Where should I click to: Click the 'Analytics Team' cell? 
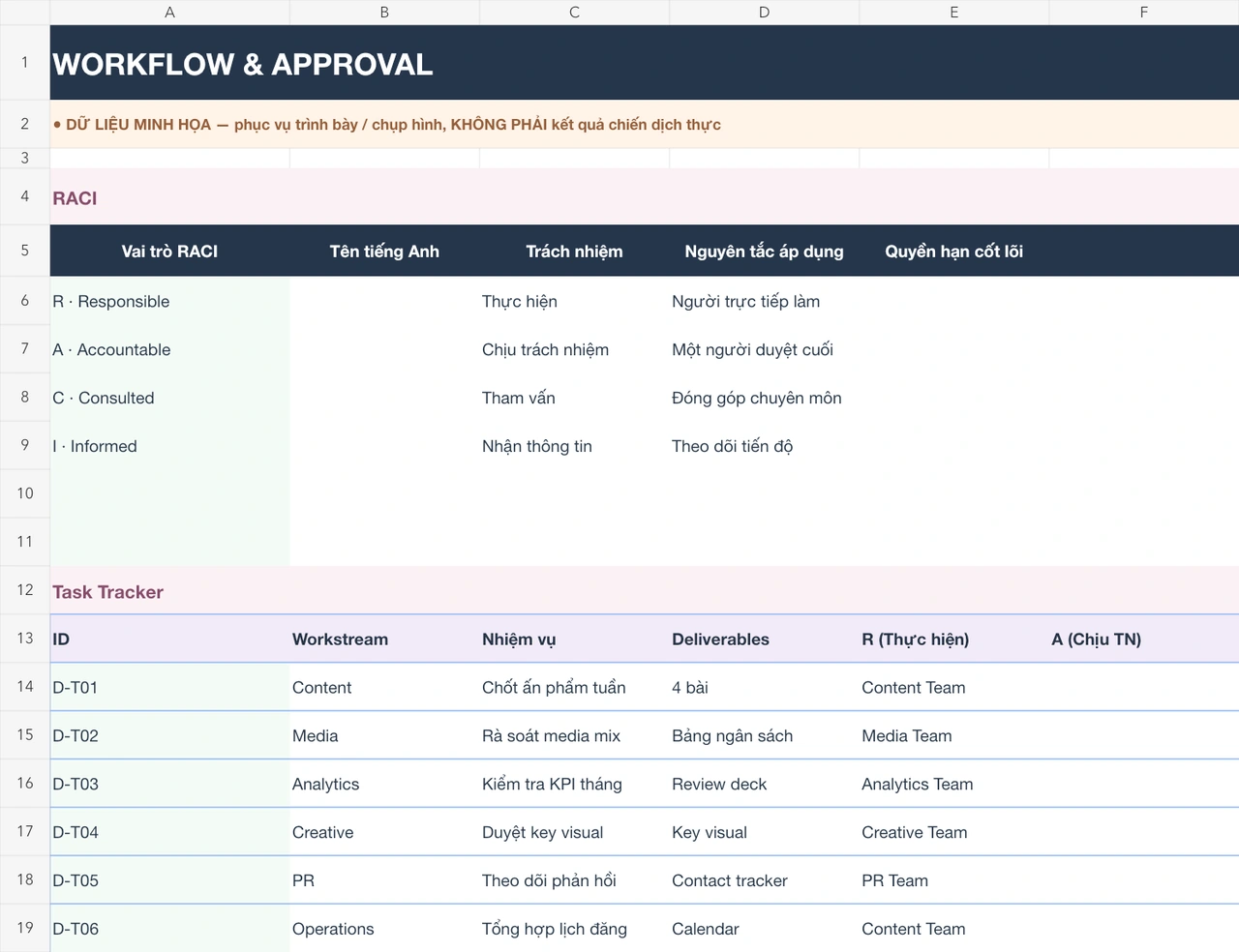coord(953,784)
